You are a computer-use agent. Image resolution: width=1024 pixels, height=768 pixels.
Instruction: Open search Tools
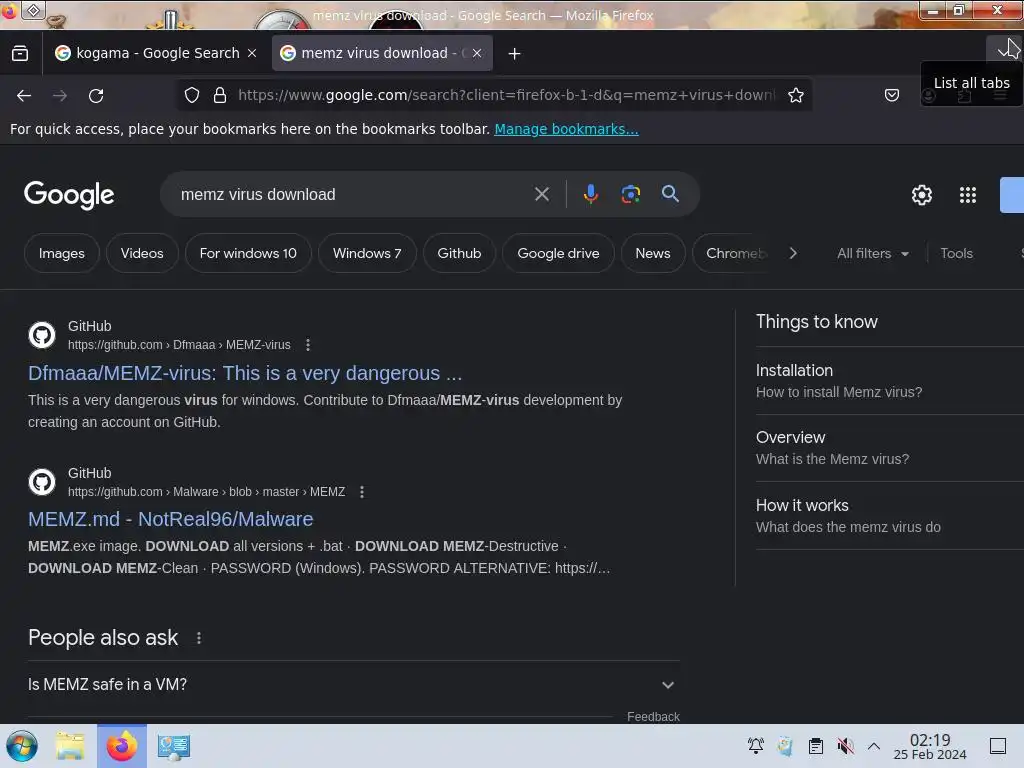956,253
